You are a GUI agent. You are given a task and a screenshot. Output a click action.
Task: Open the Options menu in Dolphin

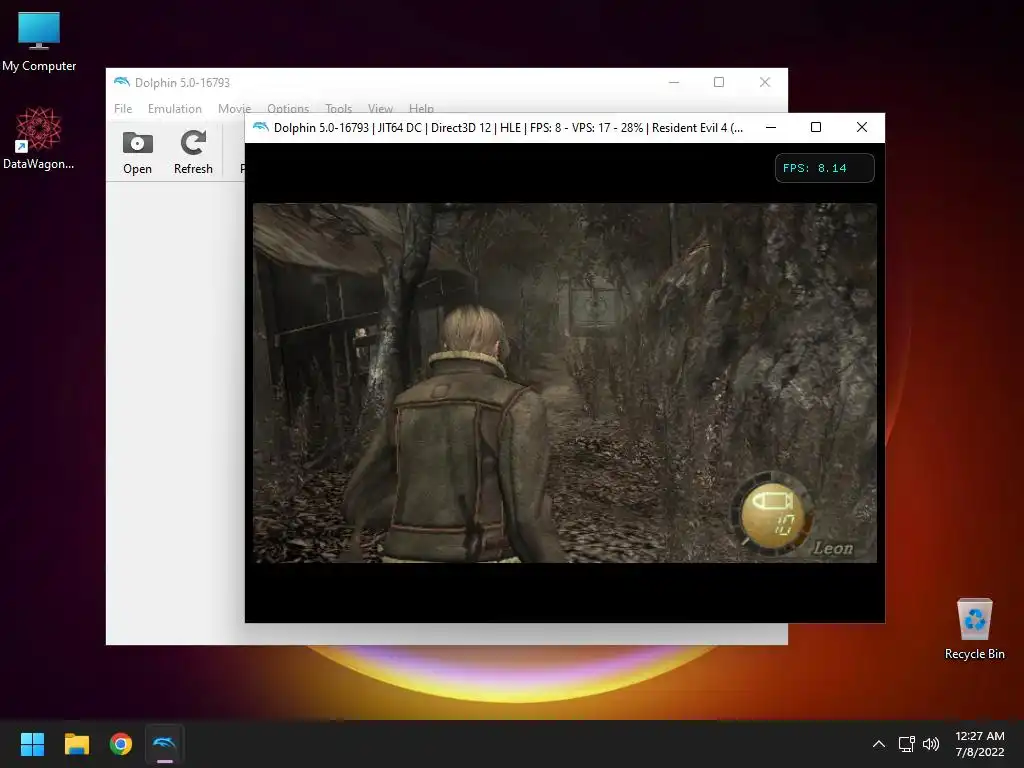click(x=288, y=108)
